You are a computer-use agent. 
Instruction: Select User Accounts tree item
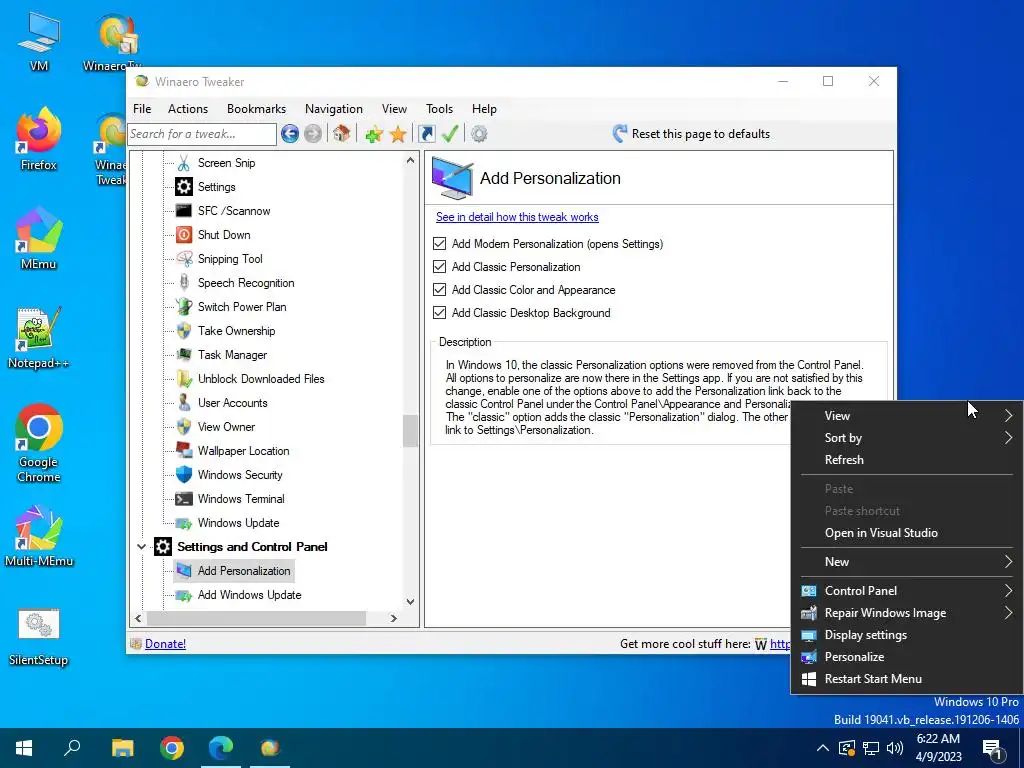pos(232,403)
